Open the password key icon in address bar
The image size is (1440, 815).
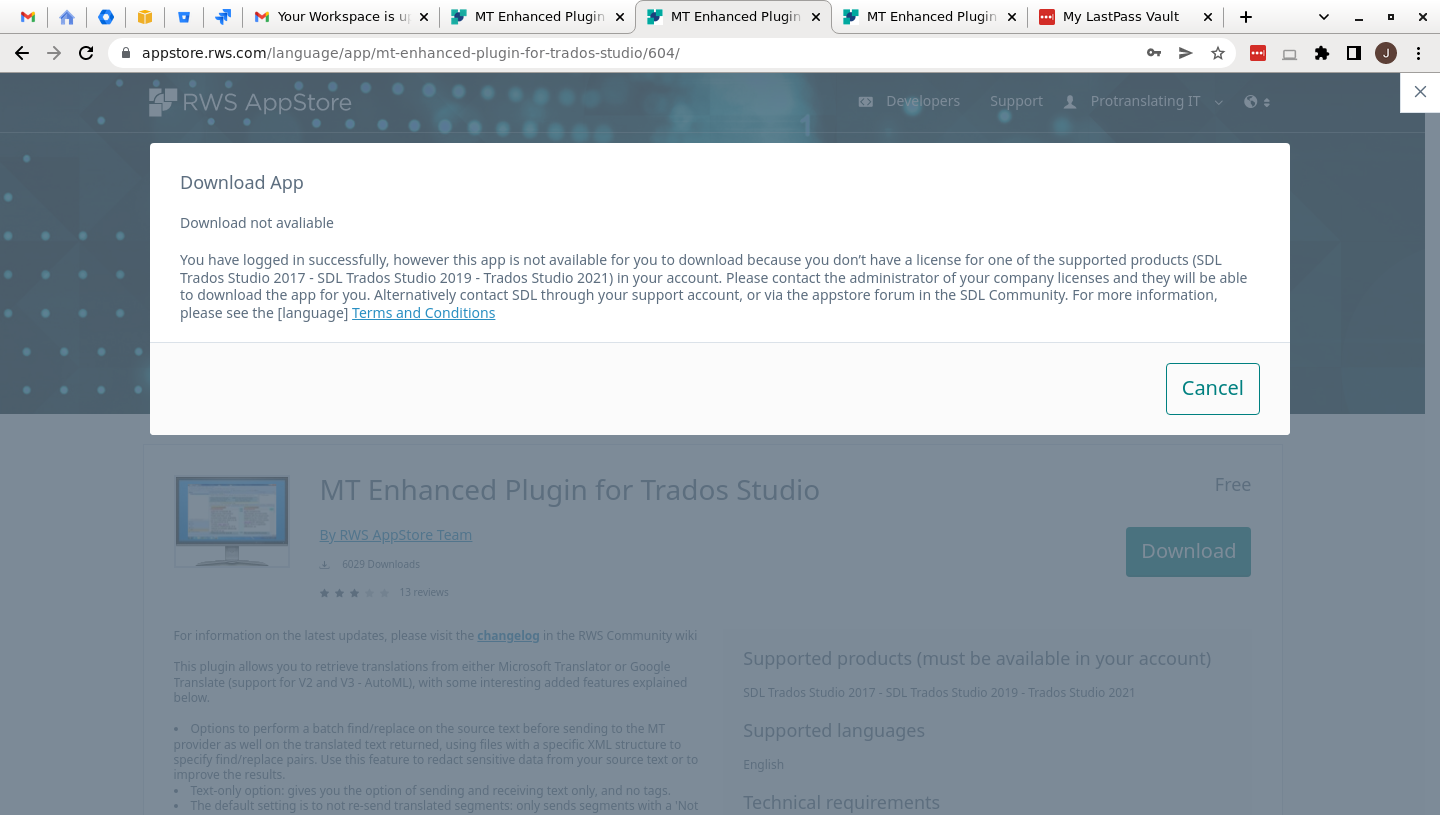pyautogui.click(x=1153, y=53)
